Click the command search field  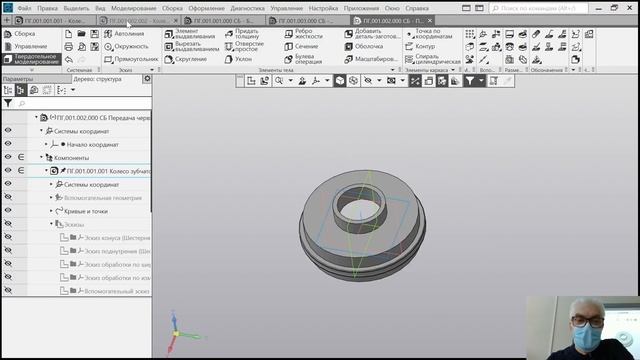[539, 8]
